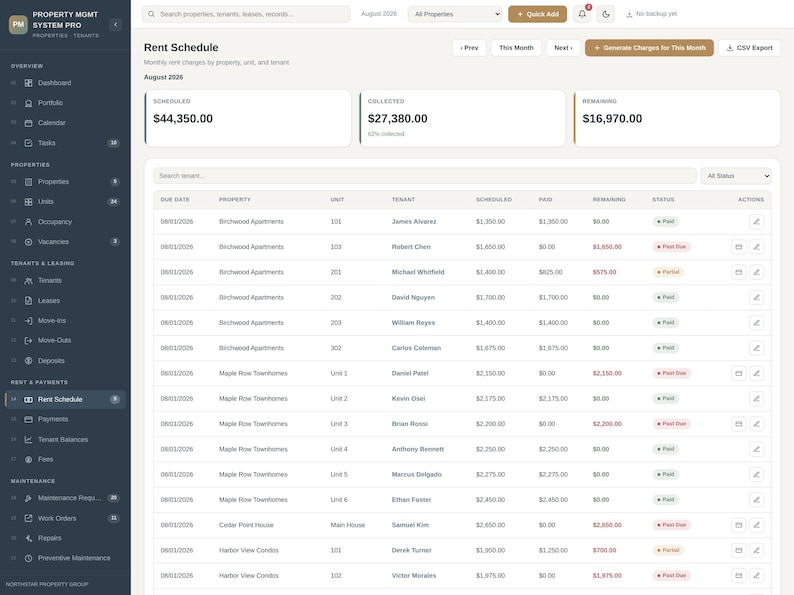Screen dimensions: 794x595
Task: Record payment for Daniel Patel row
Action: click(x=739, y=373)
